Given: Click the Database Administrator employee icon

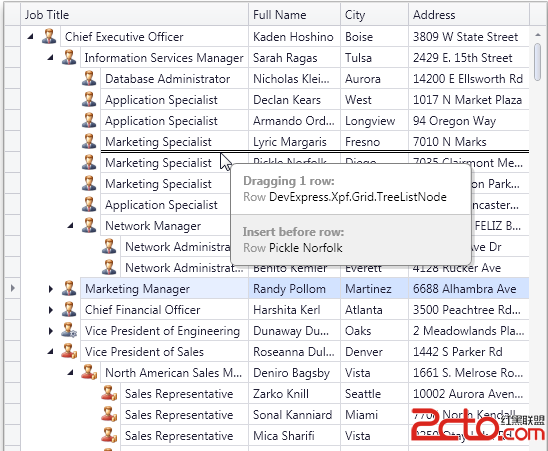Looking at the screenshot, I should (89, 78).
